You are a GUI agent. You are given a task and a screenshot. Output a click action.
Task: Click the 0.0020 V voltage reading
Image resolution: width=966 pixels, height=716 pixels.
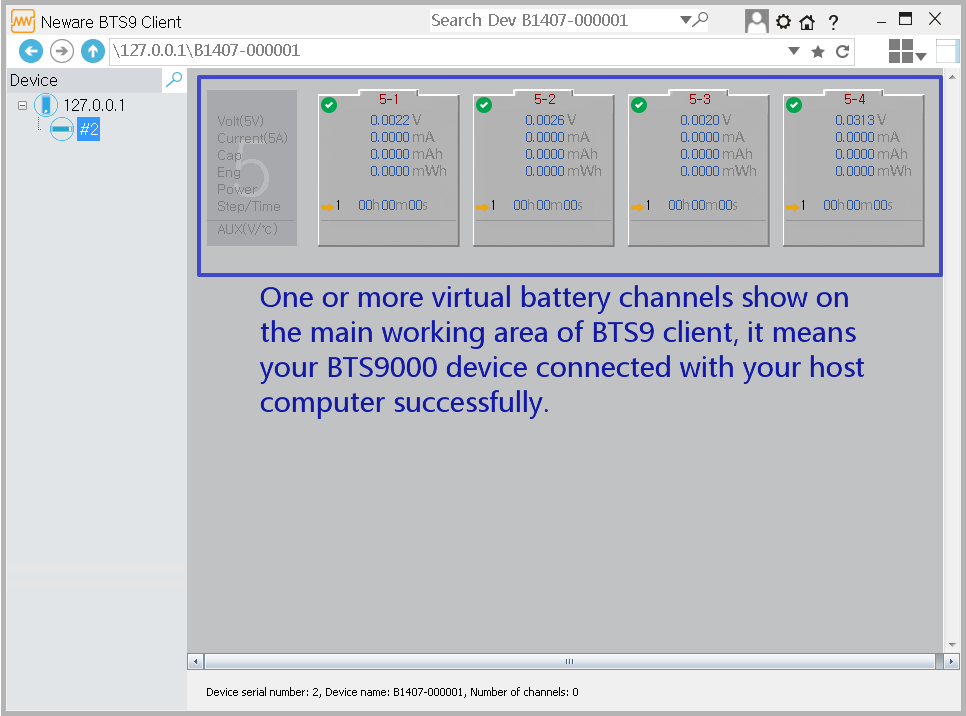point(706,120)
